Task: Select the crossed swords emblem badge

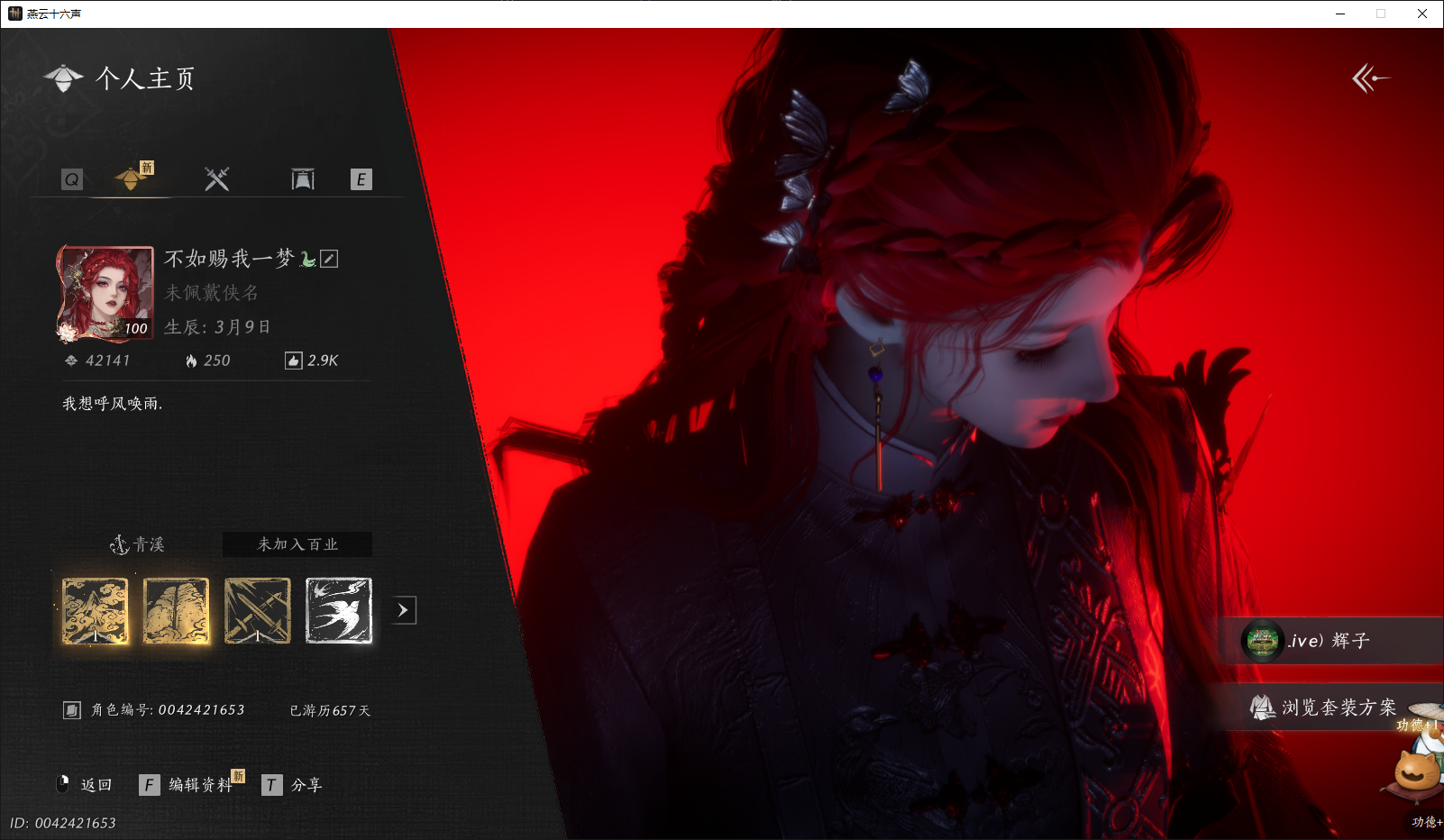Action: tap(258, 611)
